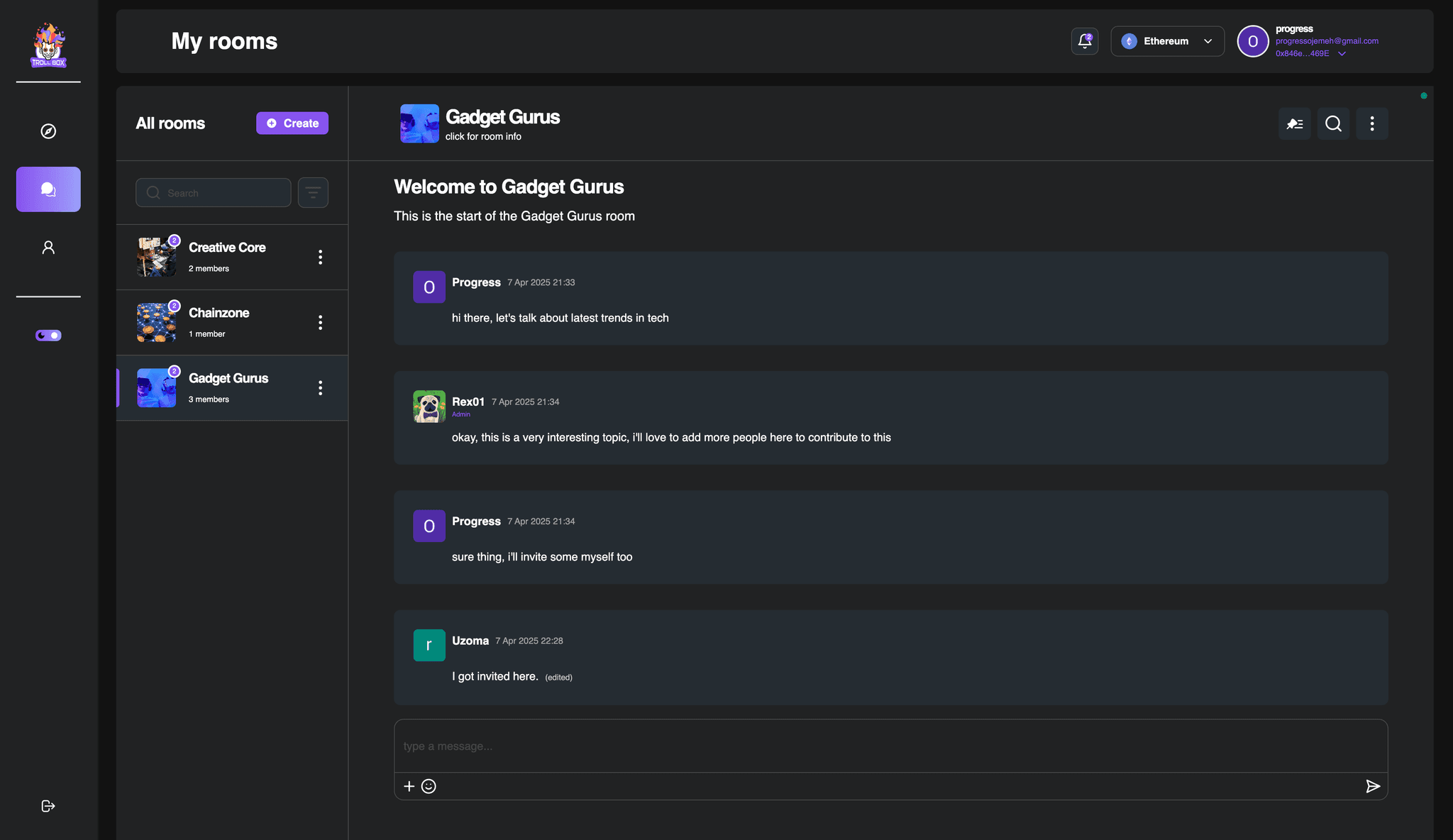Click the Troll Box logo
This screenshot has width=1453, height=840.
coord(48,44)
